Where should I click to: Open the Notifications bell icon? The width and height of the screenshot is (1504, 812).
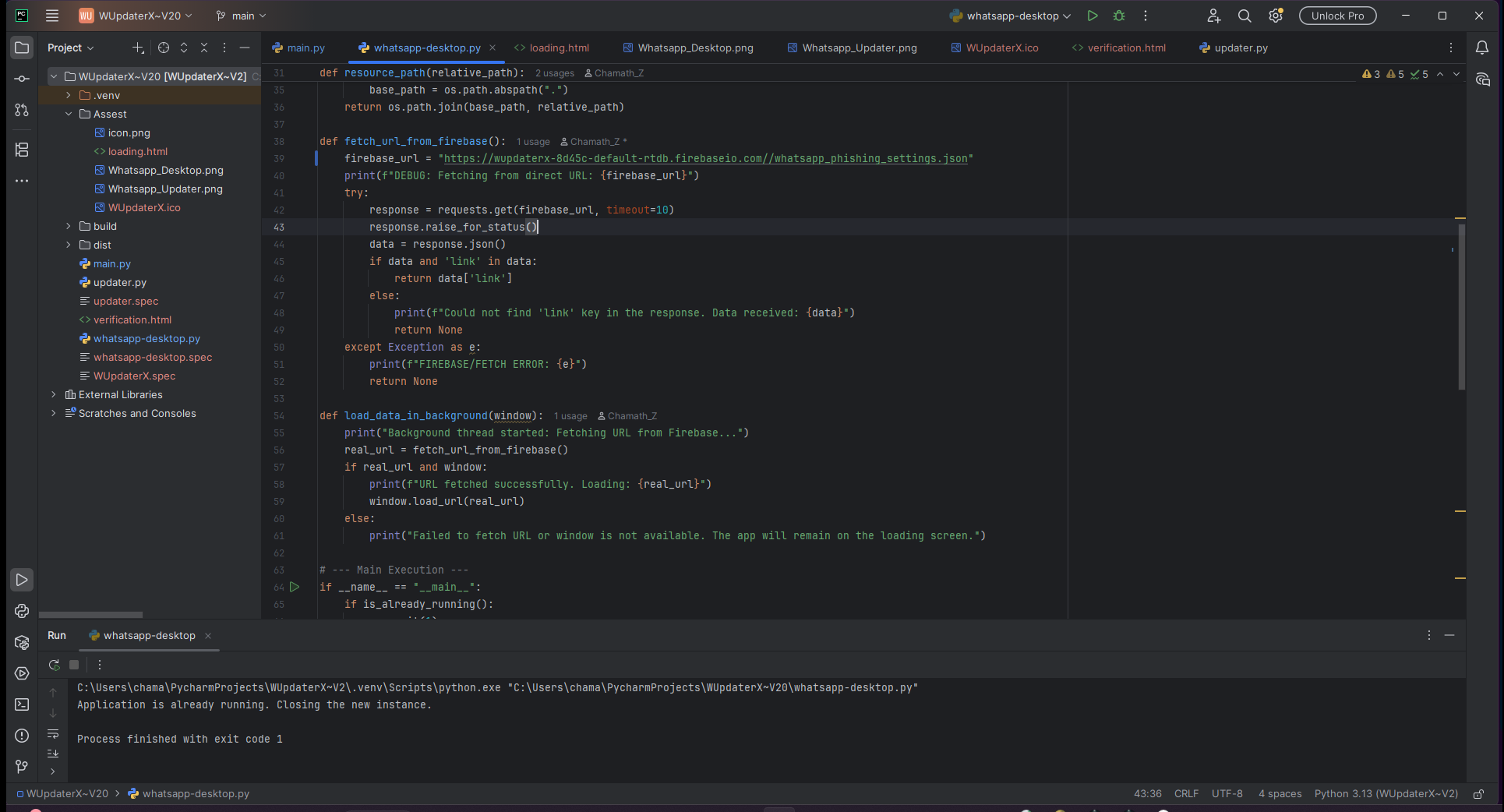coord(1482,48)
